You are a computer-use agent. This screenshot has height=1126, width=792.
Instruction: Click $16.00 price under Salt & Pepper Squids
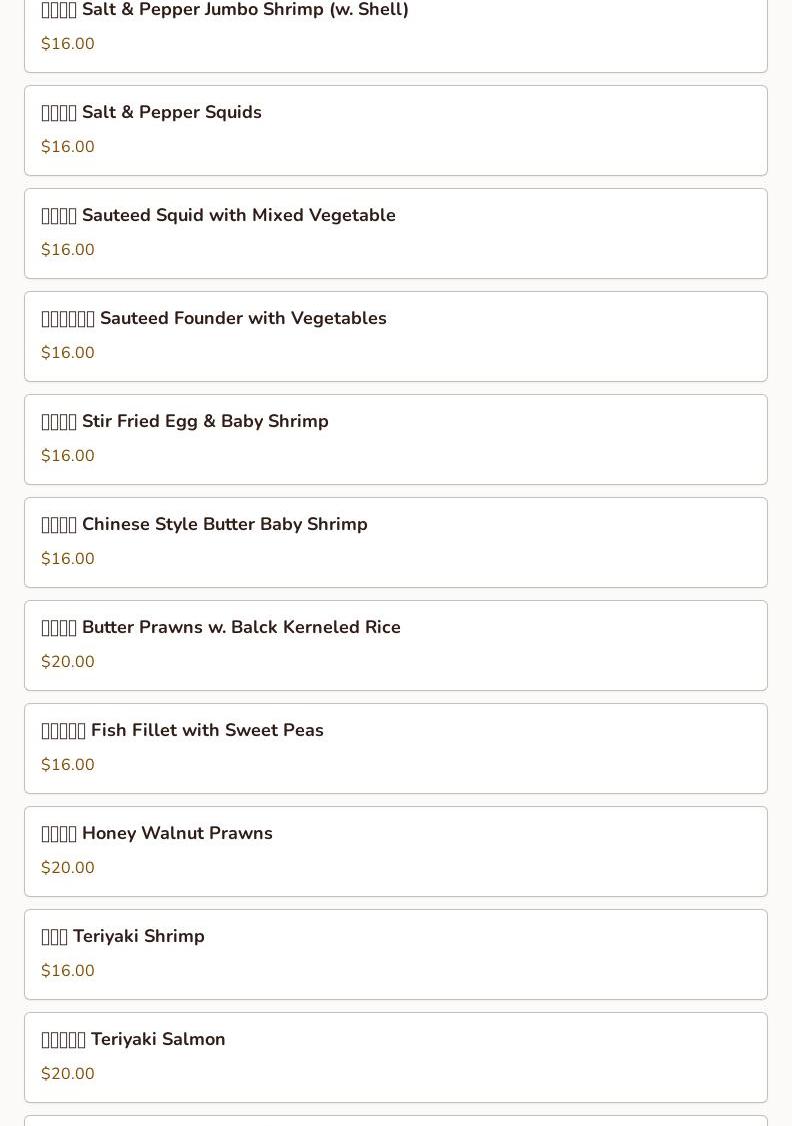(68, 147)
